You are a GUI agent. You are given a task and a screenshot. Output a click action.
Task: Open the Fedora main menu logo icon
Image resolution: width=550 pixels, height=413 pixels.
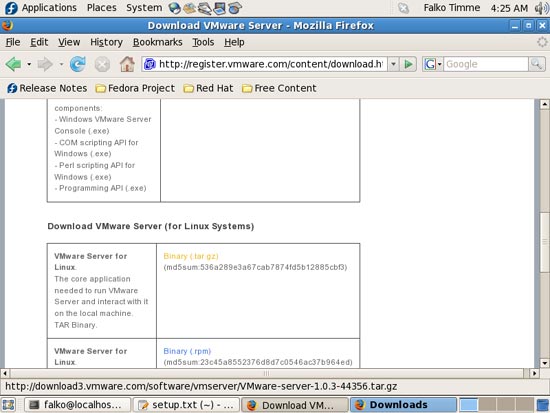pyautogui.click(x=11, y=8)
